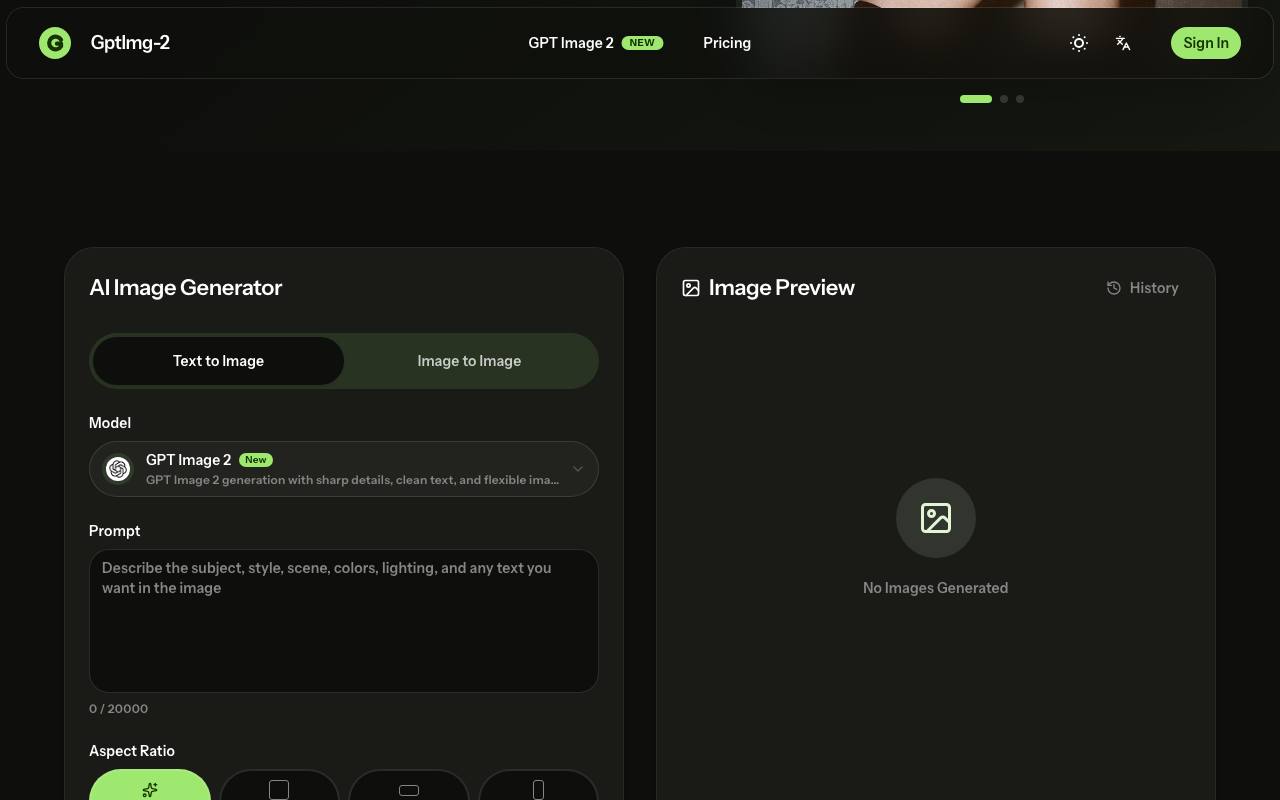The width and height of the screenshot is (1280, 800).
Task: Click the "Prompt" field label
Action: [x=115, y=531]
